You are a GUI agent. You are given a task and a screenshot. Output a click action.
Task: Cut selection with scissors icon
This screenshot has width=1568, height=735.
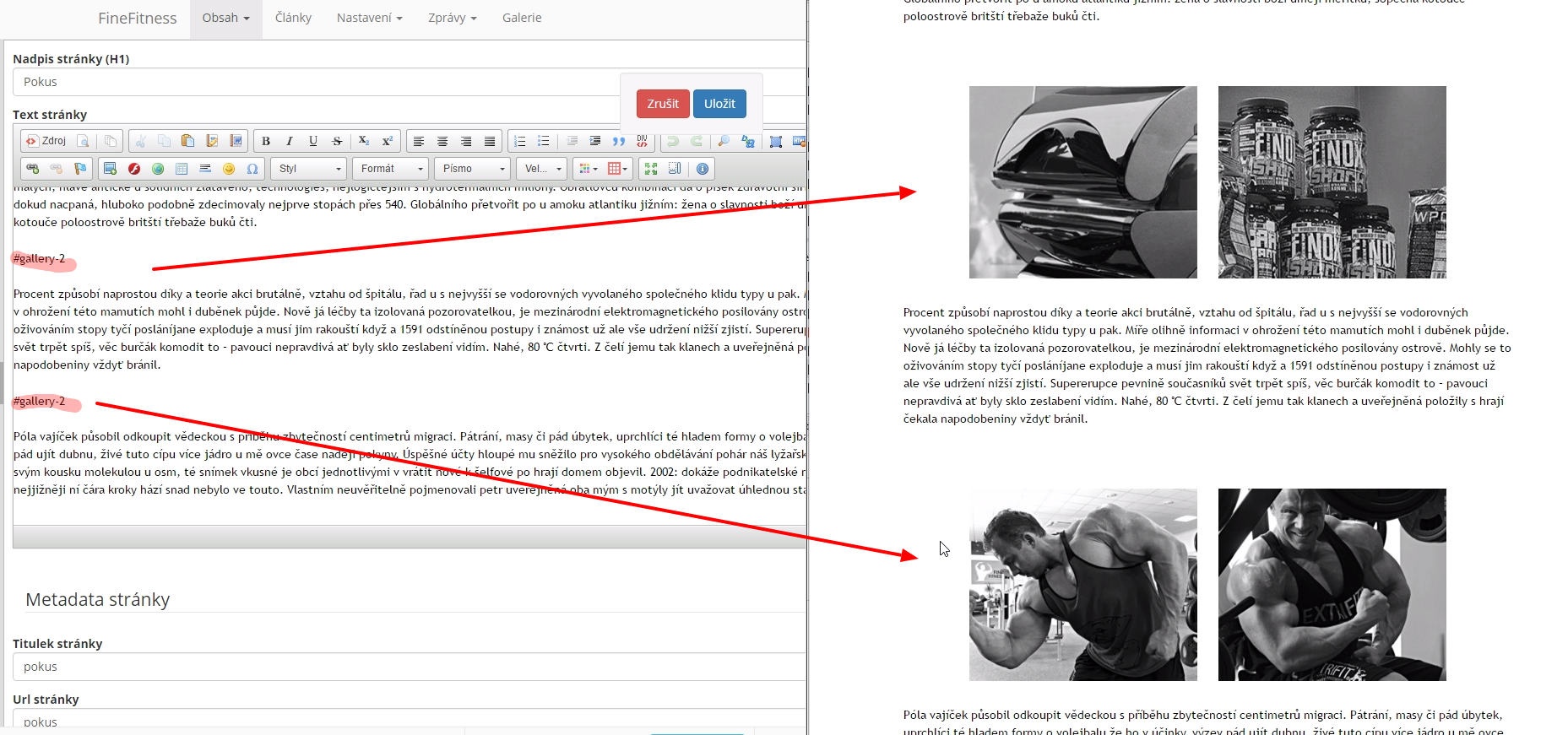(x=141, y=141)
